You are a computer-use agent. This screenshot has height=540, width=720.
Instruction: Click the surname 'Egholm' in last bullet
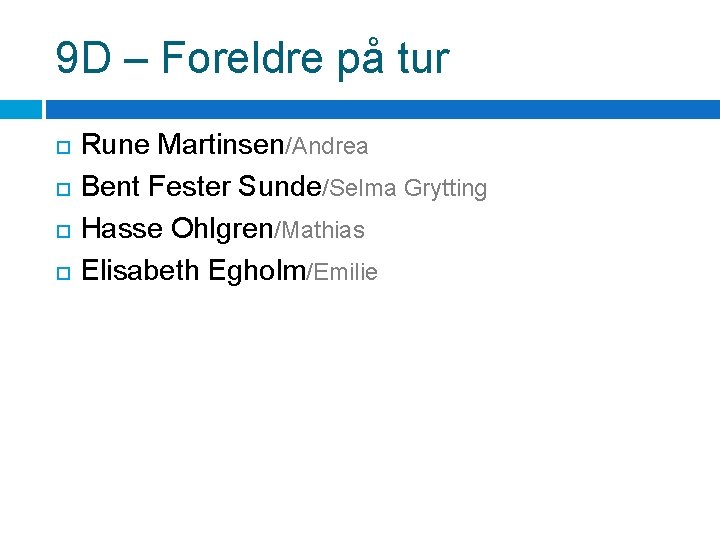(257, 271)
